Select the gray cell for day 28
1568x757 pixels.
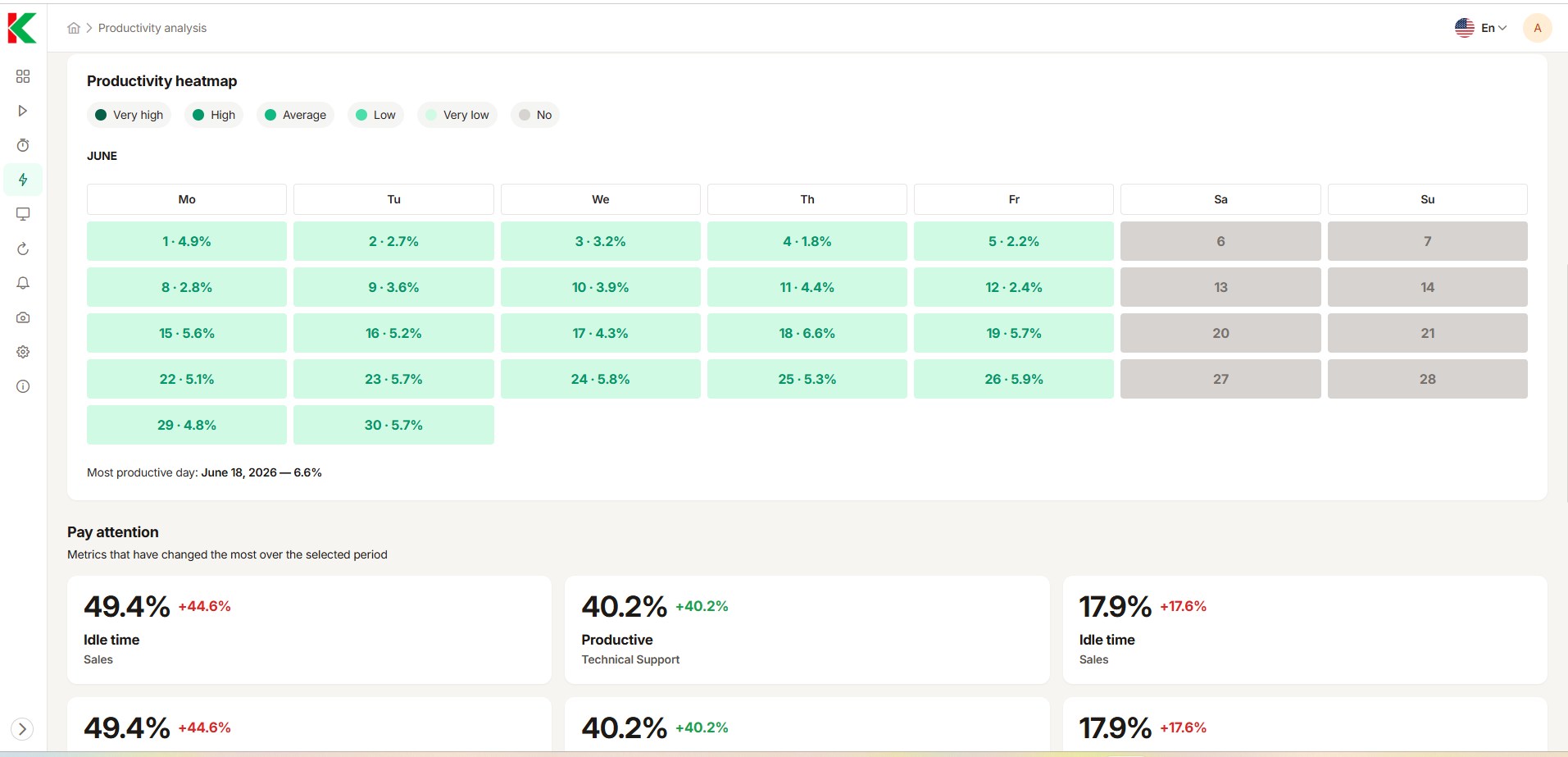point(1428,379)
